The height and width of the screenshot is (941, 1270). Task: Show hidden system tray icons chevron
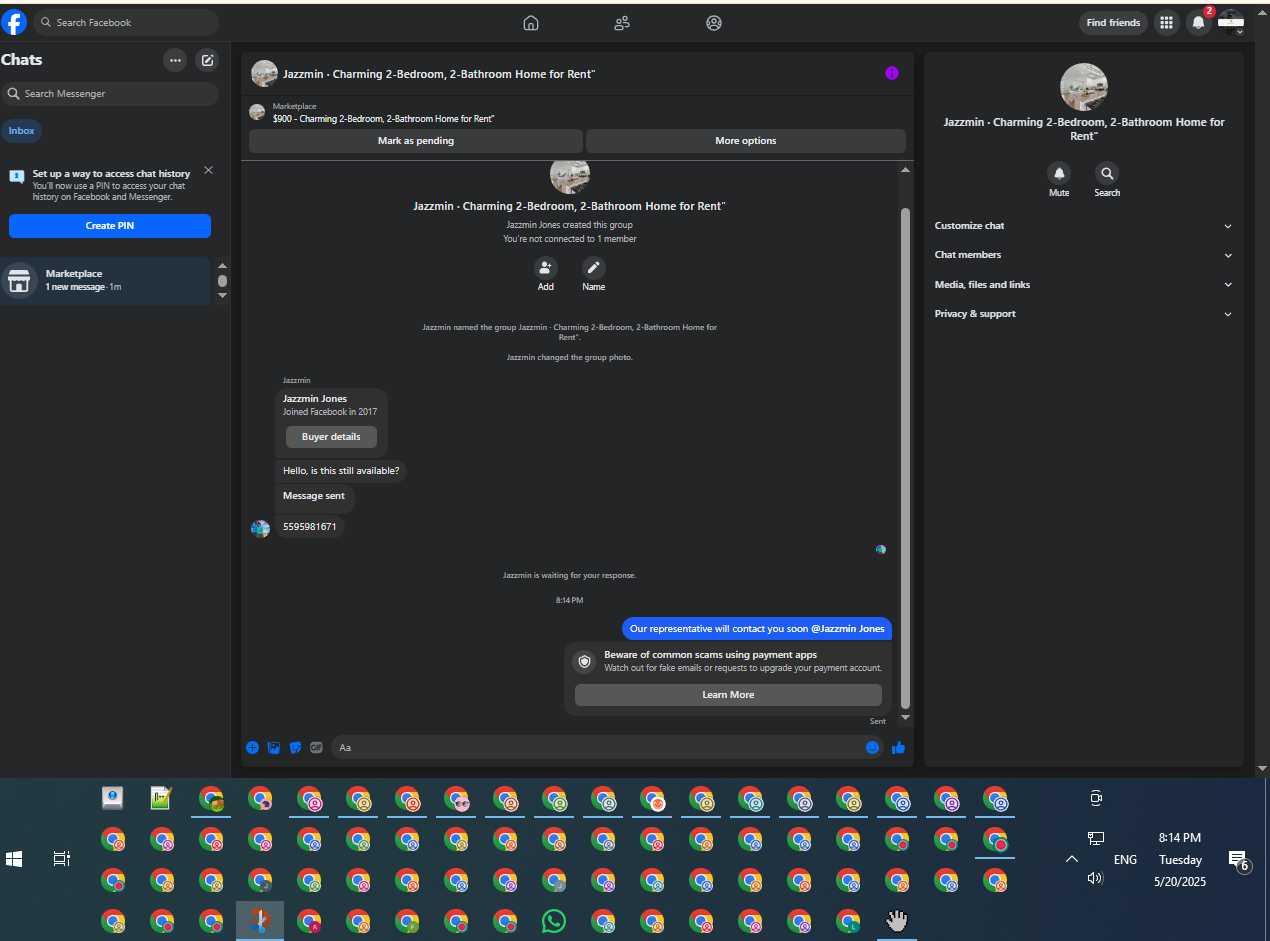pos(1072,859)
